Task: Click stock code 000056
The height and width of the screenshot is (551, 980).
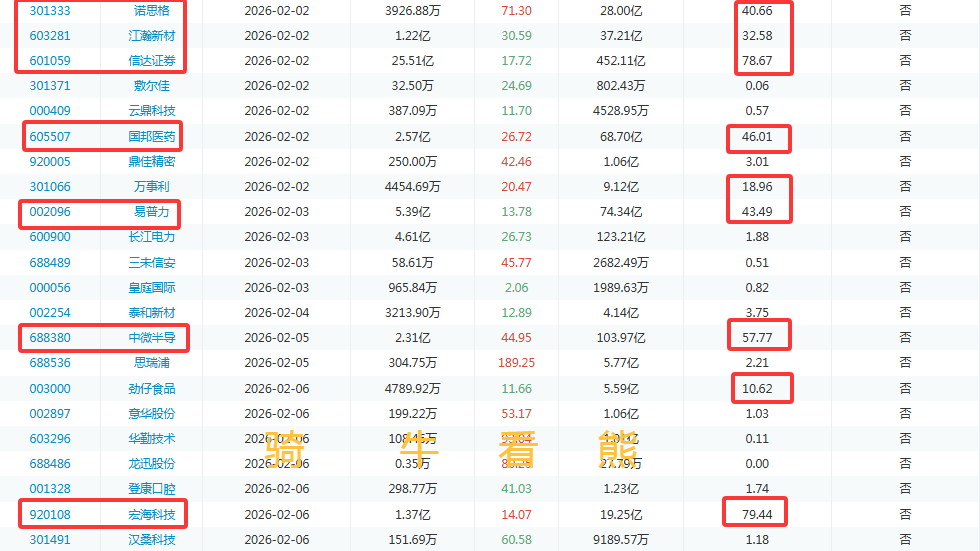Action: point(50,288)
